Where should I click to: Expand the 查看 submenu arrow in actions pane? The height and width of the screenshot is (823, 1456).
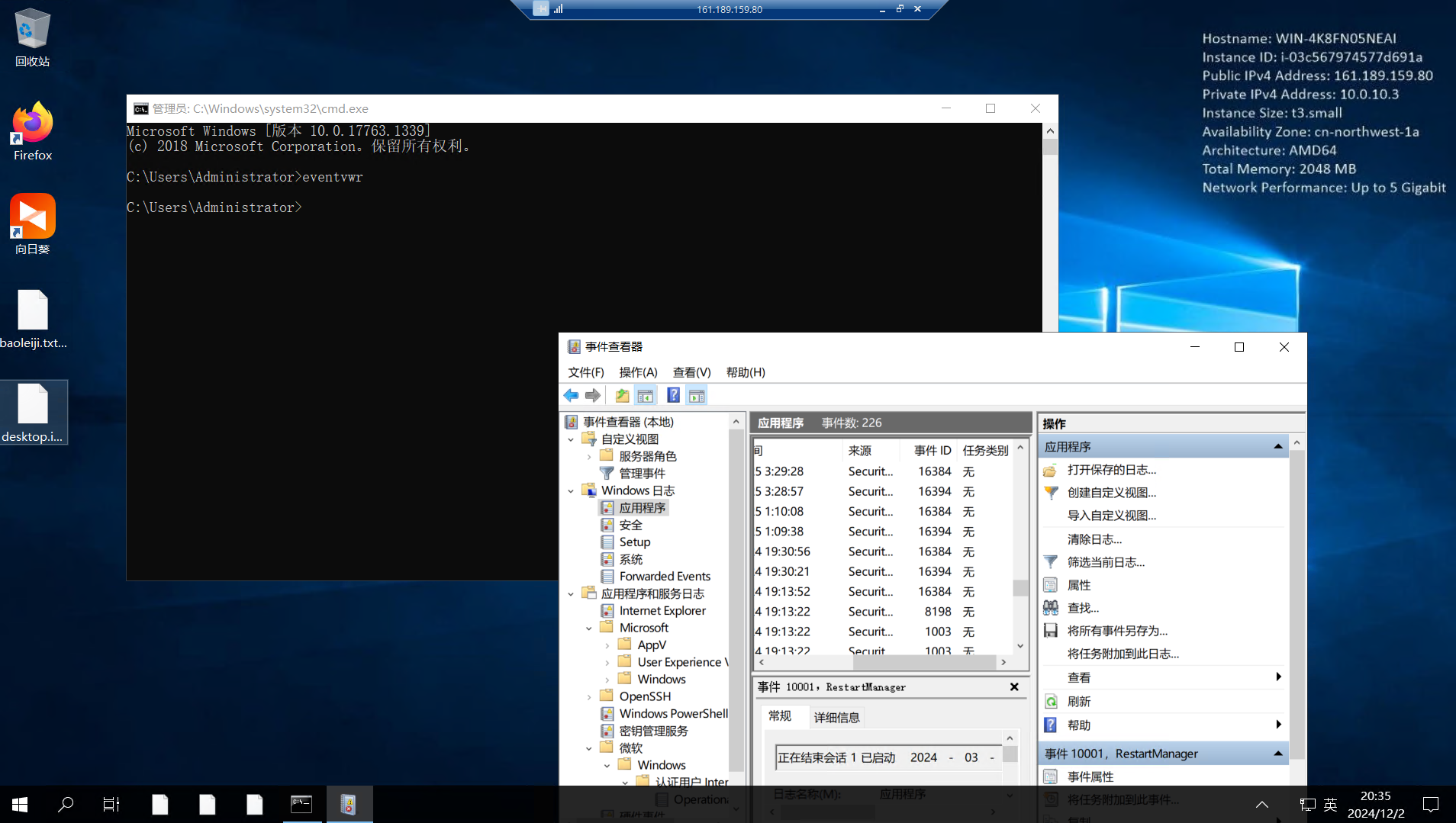click(x=1278, y=677)
